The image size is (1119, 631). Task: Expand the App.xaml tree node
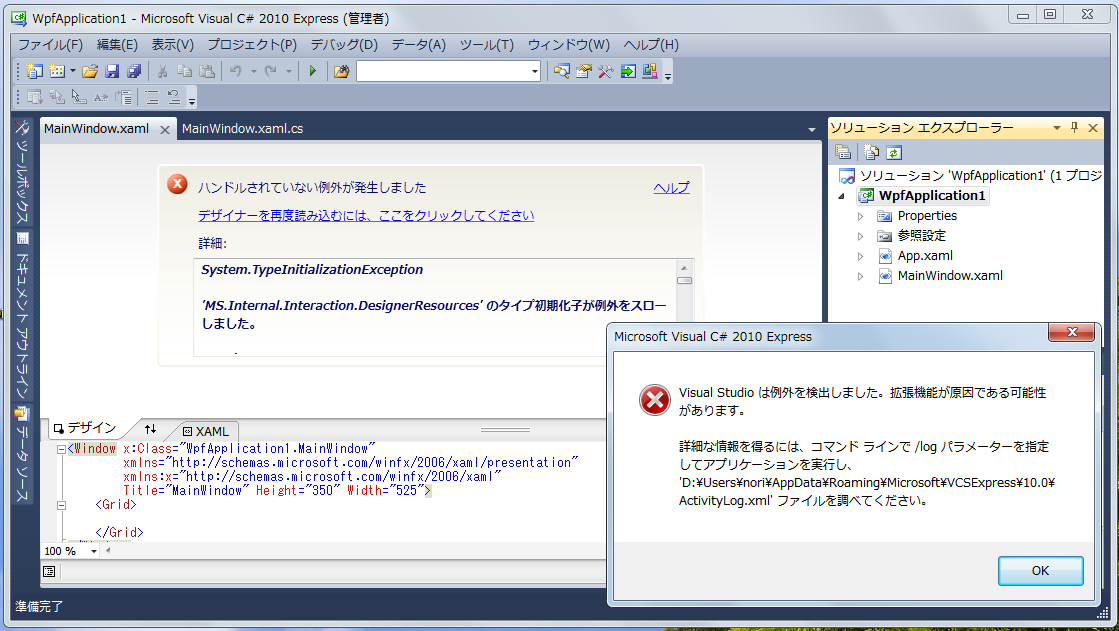click(x=861, y=256)
